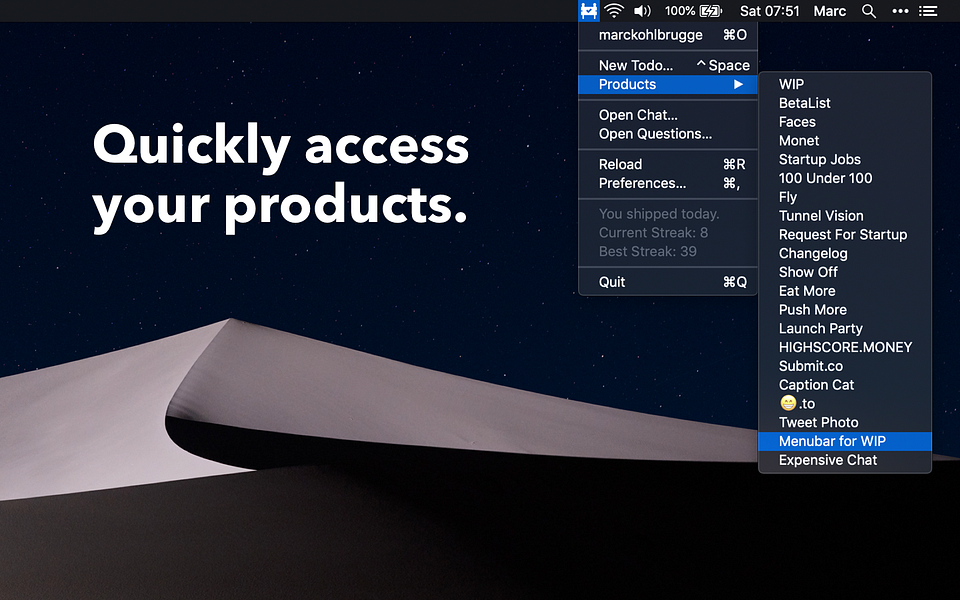Open the Wi-Fi status menu
This screenshot has height=600, width=960.
coord(613,11)
